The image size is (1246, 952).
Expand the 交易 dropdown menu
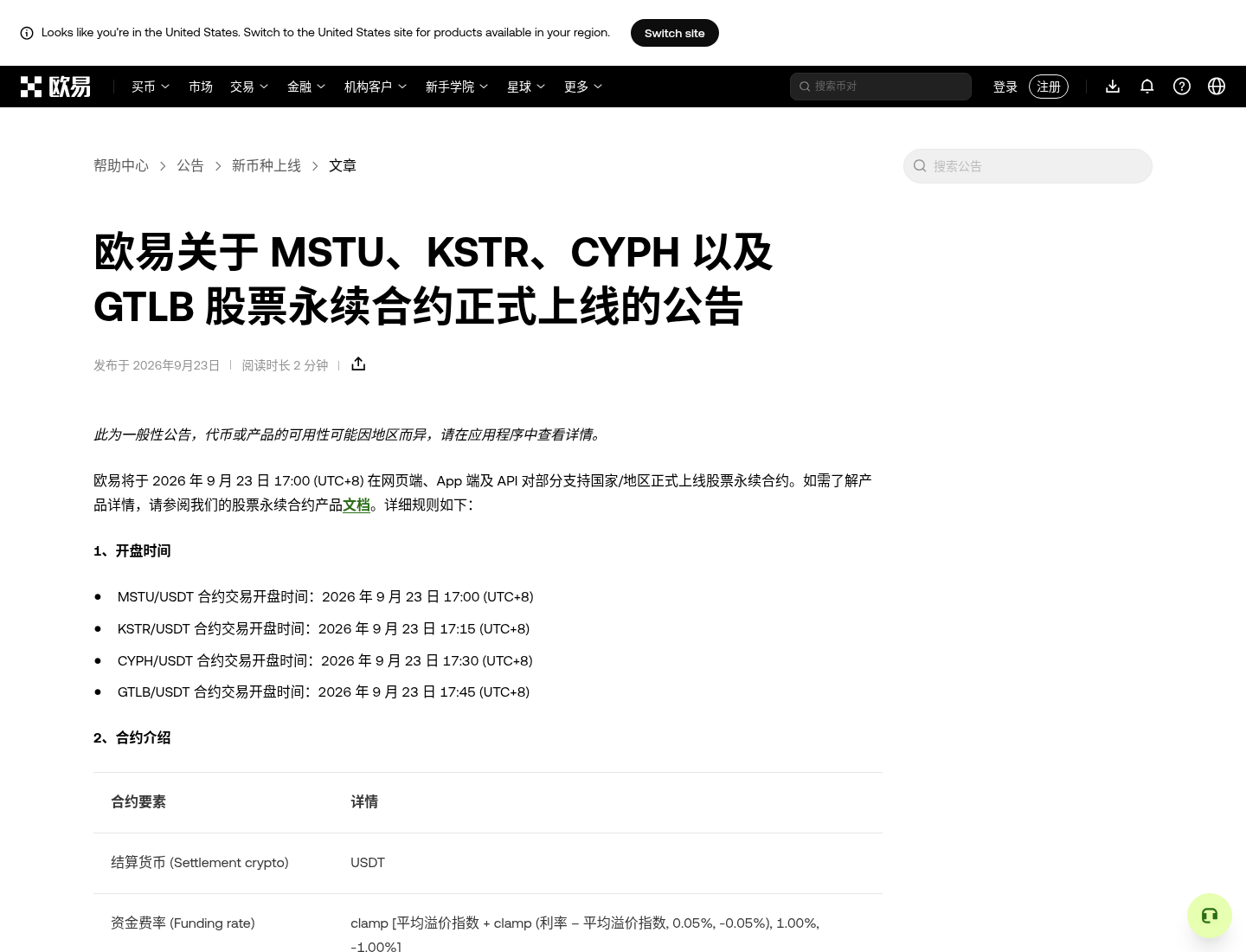point(249,87)
